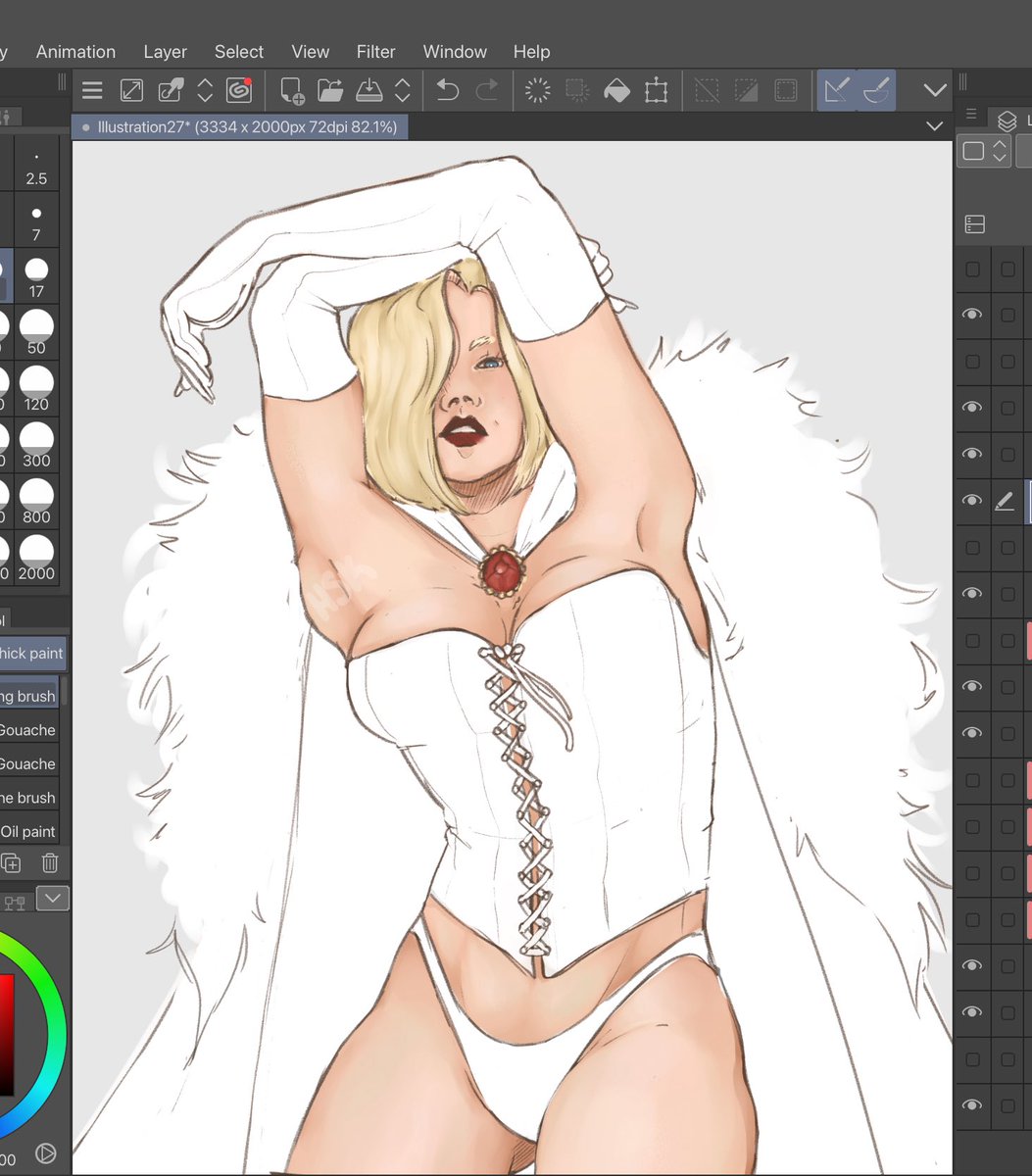This screenshot has height=1176, width=1032.
Task: Choose brush size 800
Action: pyautogui.click(x=36, y=502)
